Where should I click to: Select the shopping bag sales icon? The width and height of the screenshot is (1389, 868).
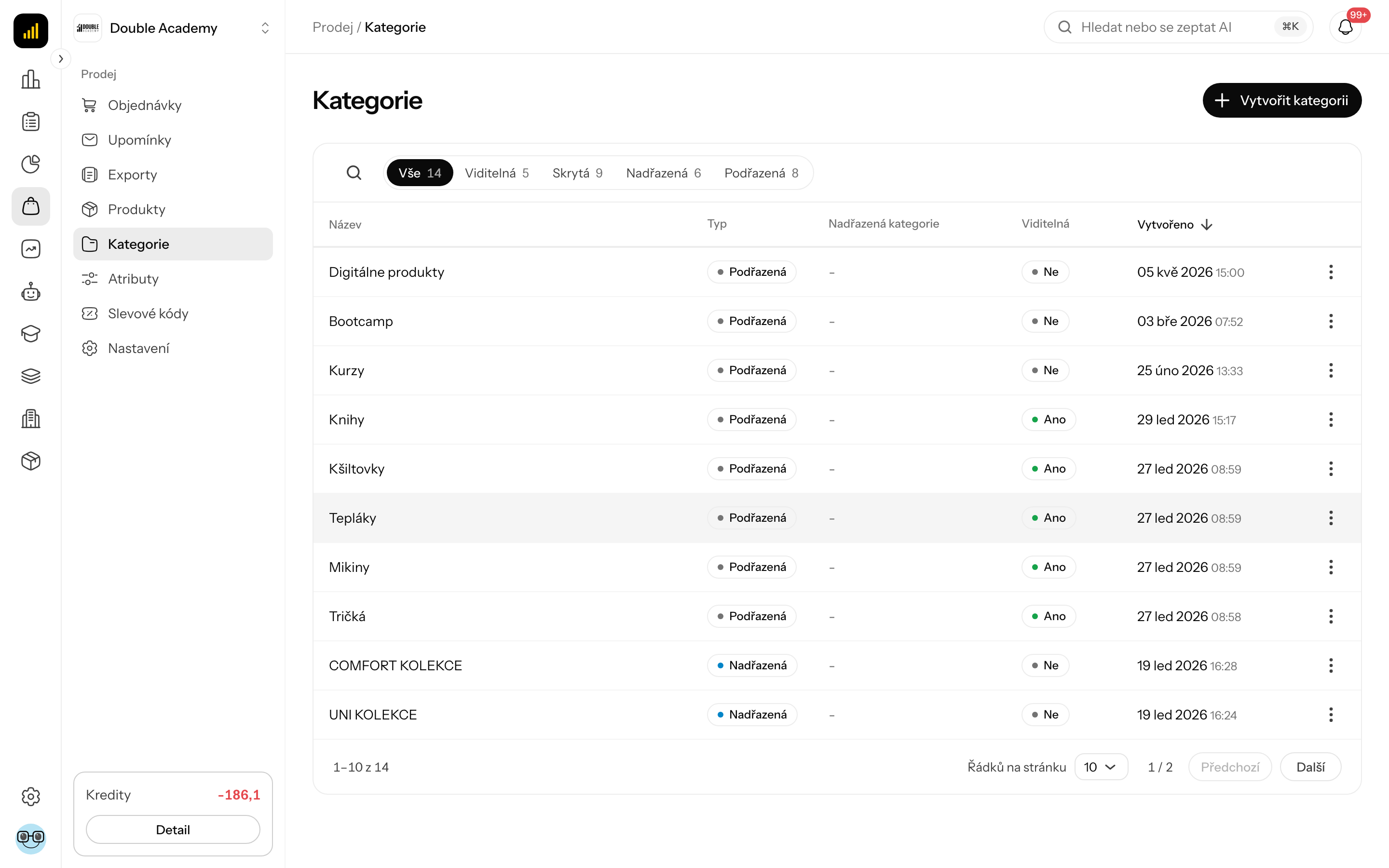[30, 206]
